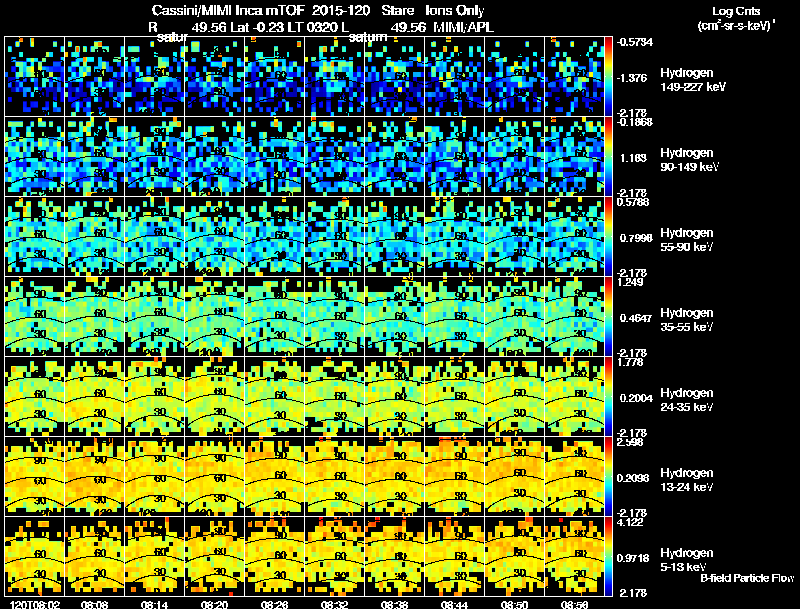Viewport: 800px width, 609px height.
Task: Click the color bar beside Hydrogen 24-35 keV
Action: click(608, 396)
